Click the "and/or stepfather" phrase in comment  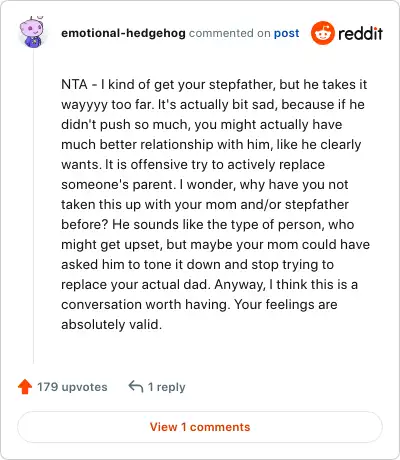tap(294, 204)
